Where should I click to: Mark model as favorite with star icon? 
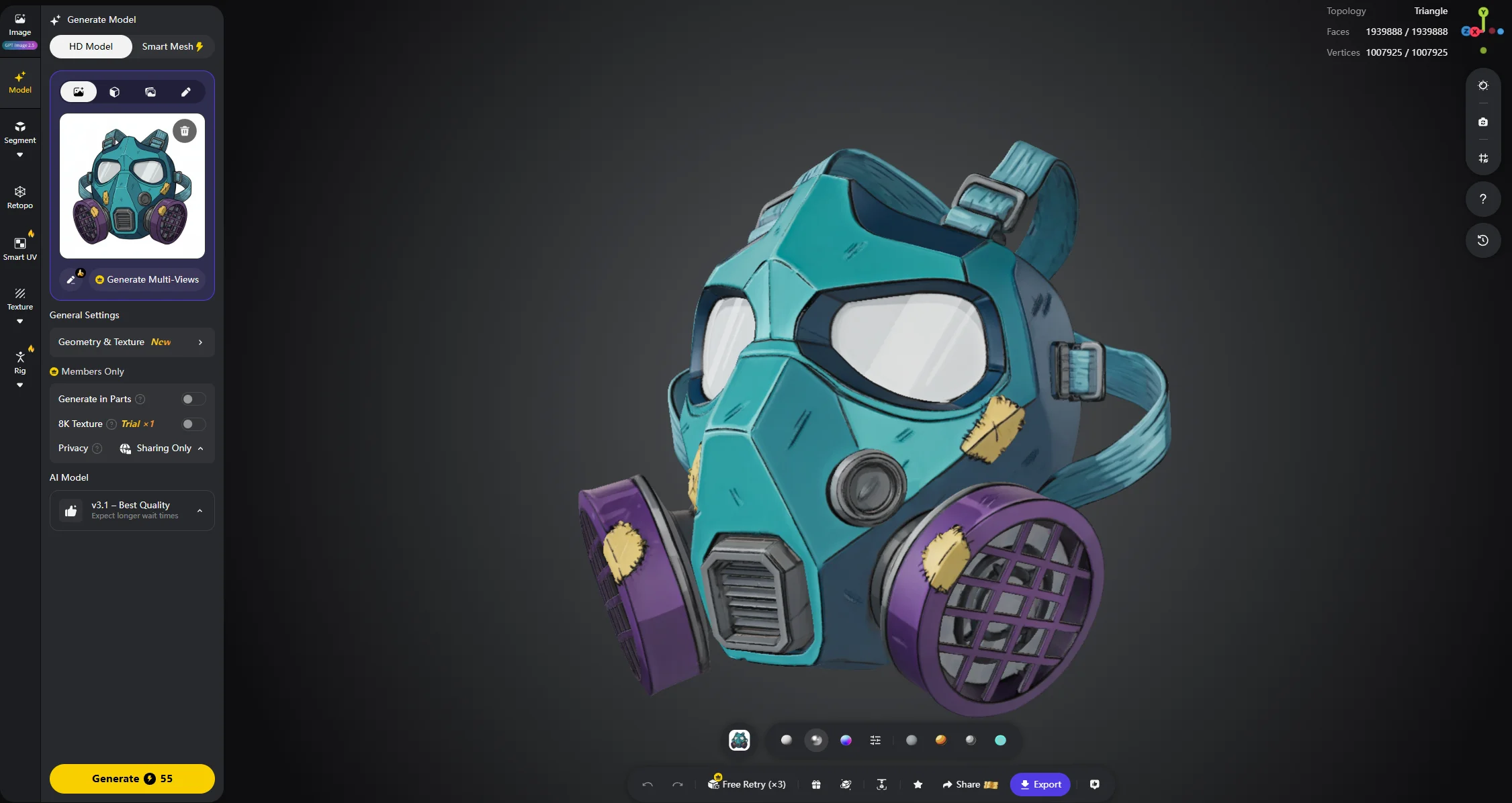click(918, 784)
